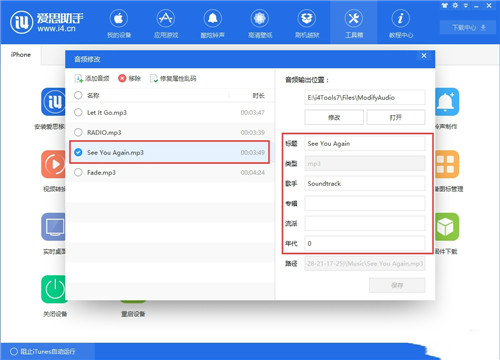Click the 年代 year field showing 0
This screenshot has width=500, height=360.
click(365, 243)
